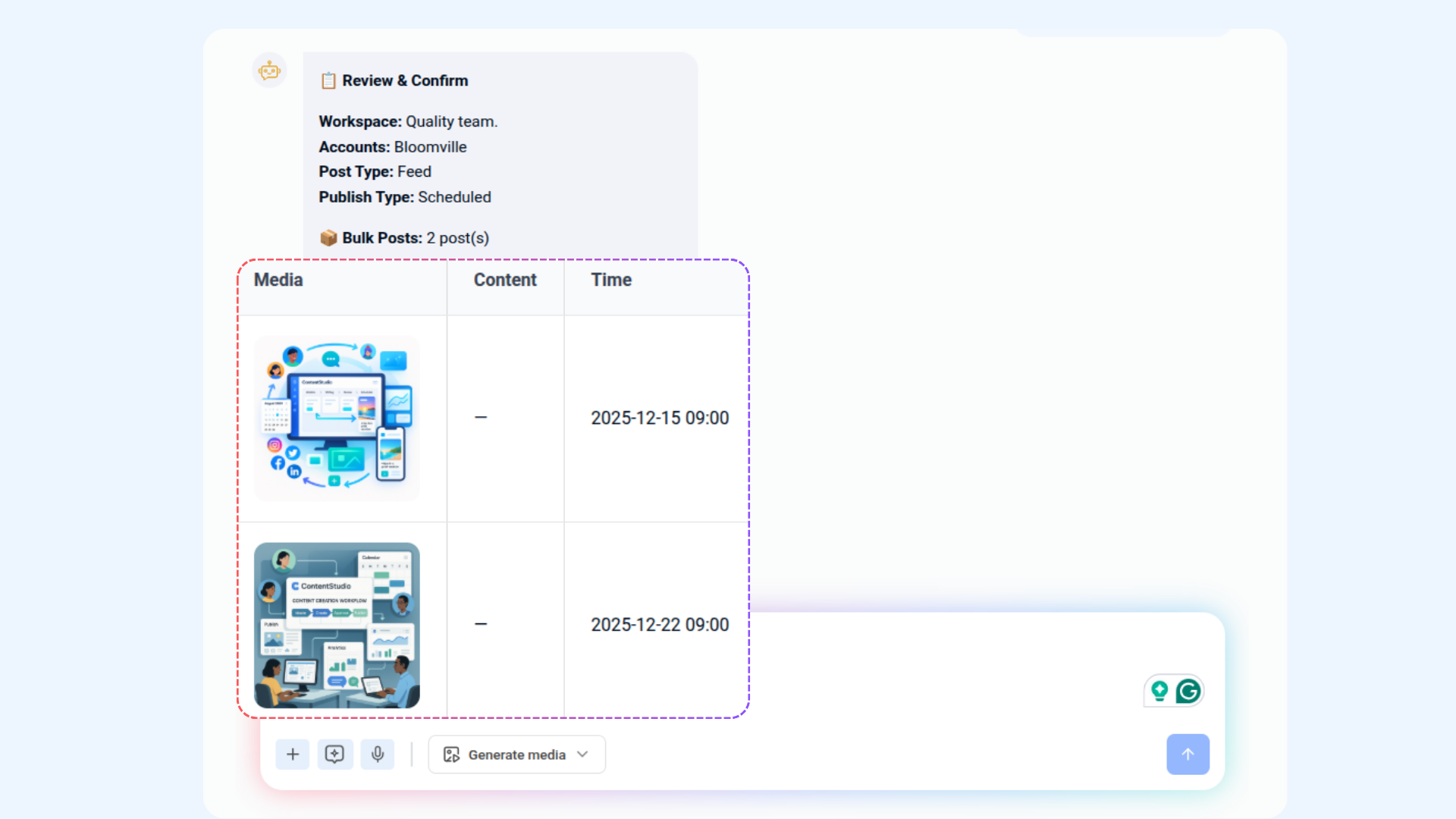Screen dimensions: 1456x819
Task: Open the Generate media dropdown
Action: (516, 755)
